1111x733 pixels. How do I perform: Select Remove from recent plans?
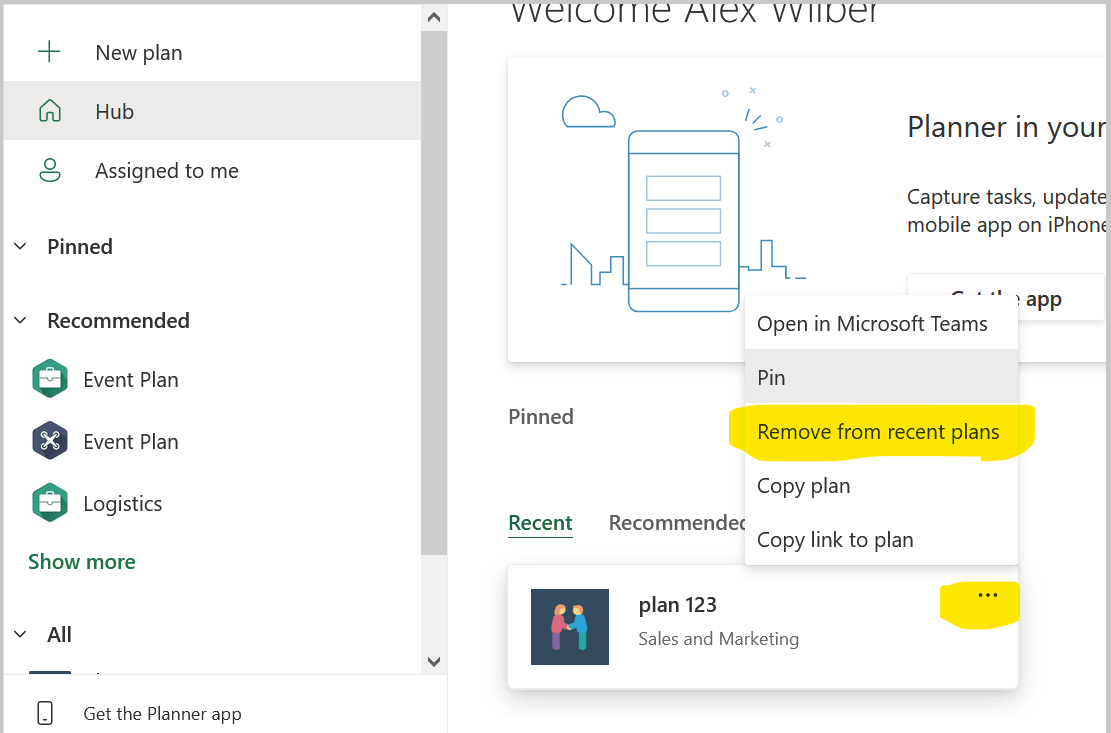(x=879, y=431)
